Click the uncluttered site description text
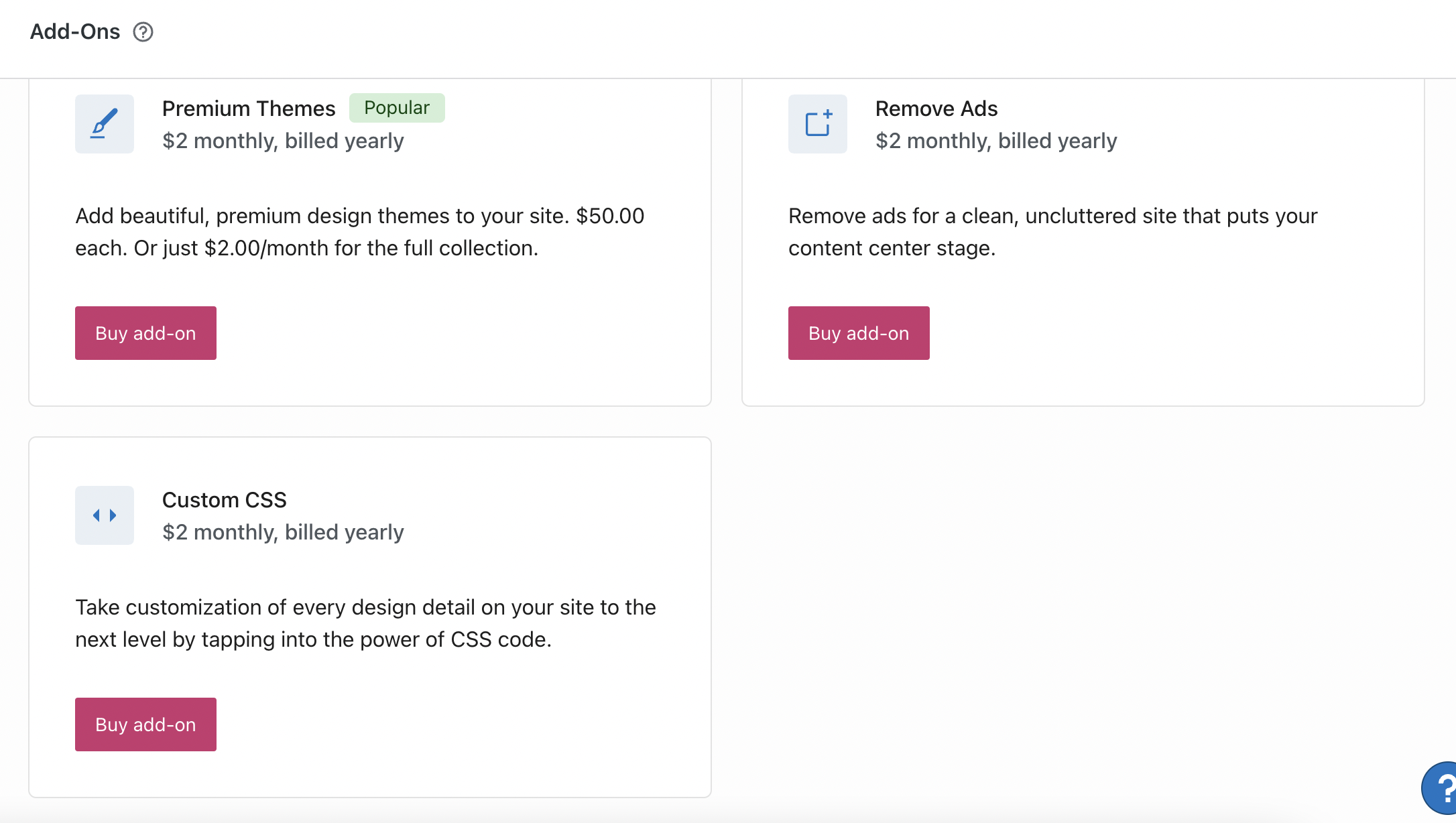 click(1052, 232)
